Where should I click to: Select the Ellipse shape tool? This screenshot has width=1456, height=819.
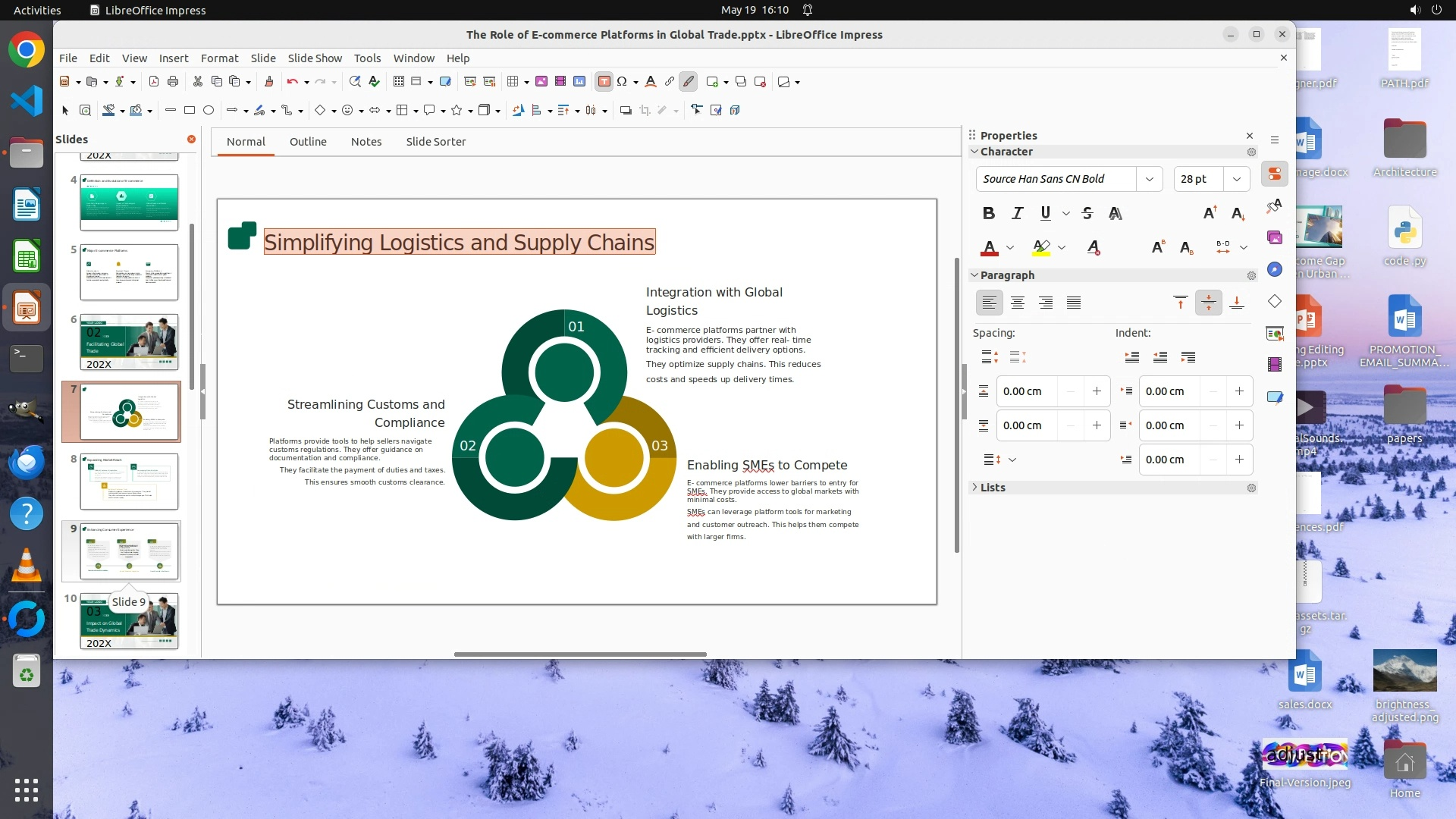tap(209, 111)
